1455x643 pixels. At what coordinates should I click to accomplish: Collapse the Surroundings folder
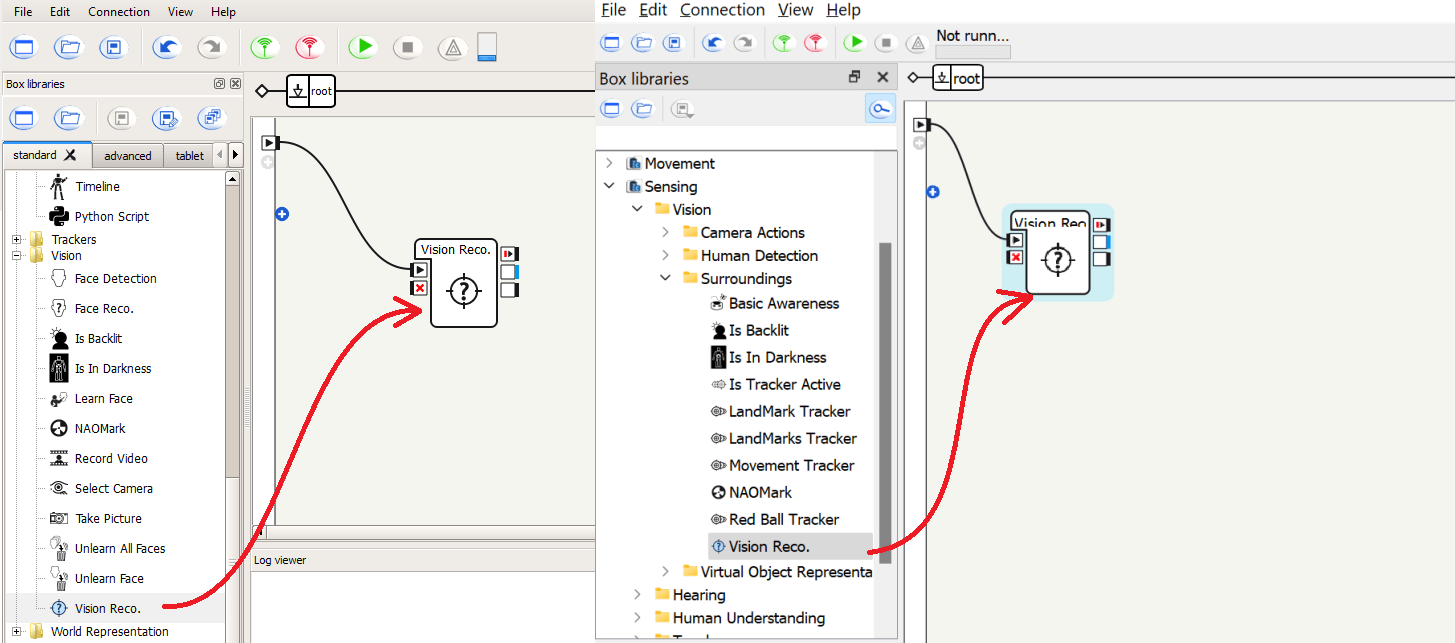pyautogui.click(x=665, y=279)
